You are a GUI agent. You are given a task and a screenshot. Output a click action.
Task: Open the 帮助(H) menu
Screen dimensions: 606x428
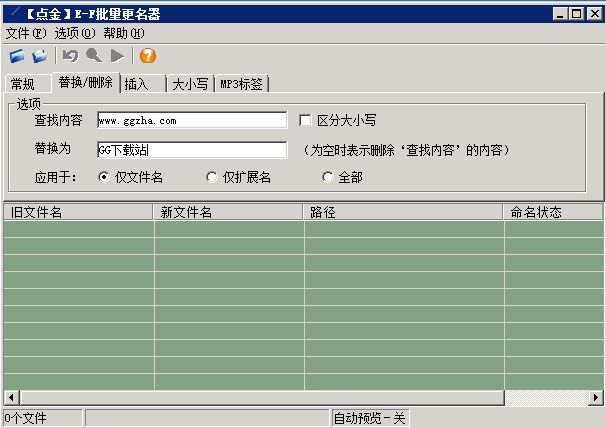tap(124, 33)
